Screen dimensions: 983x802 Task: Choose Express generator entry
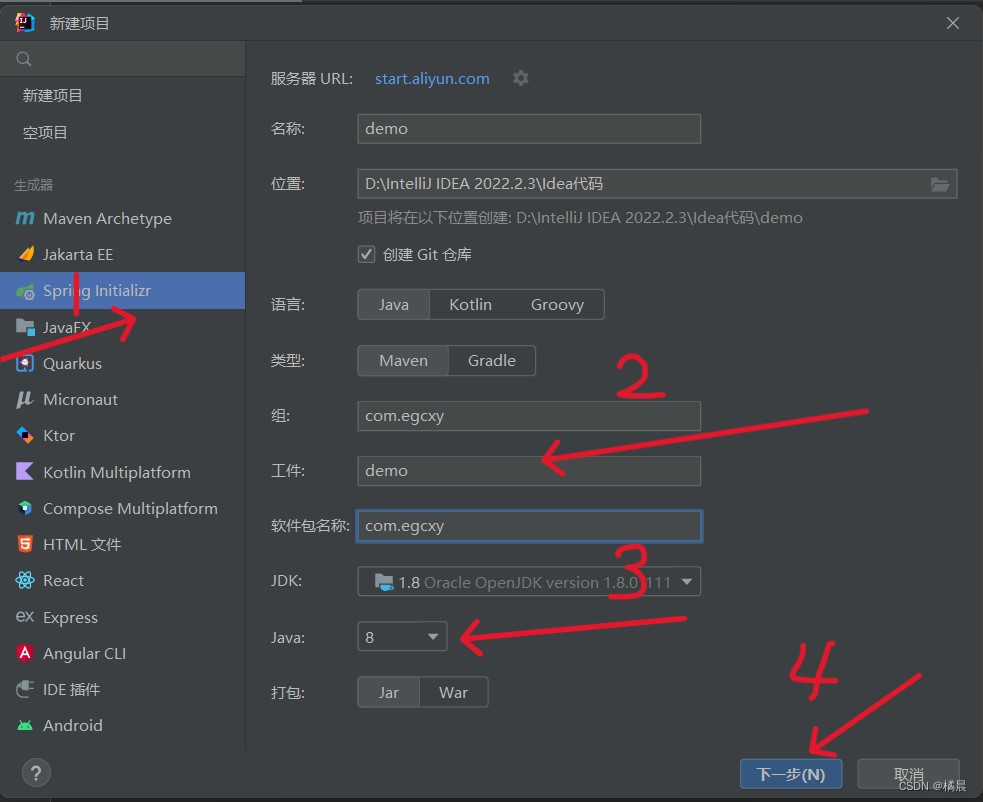pos(122,617)
